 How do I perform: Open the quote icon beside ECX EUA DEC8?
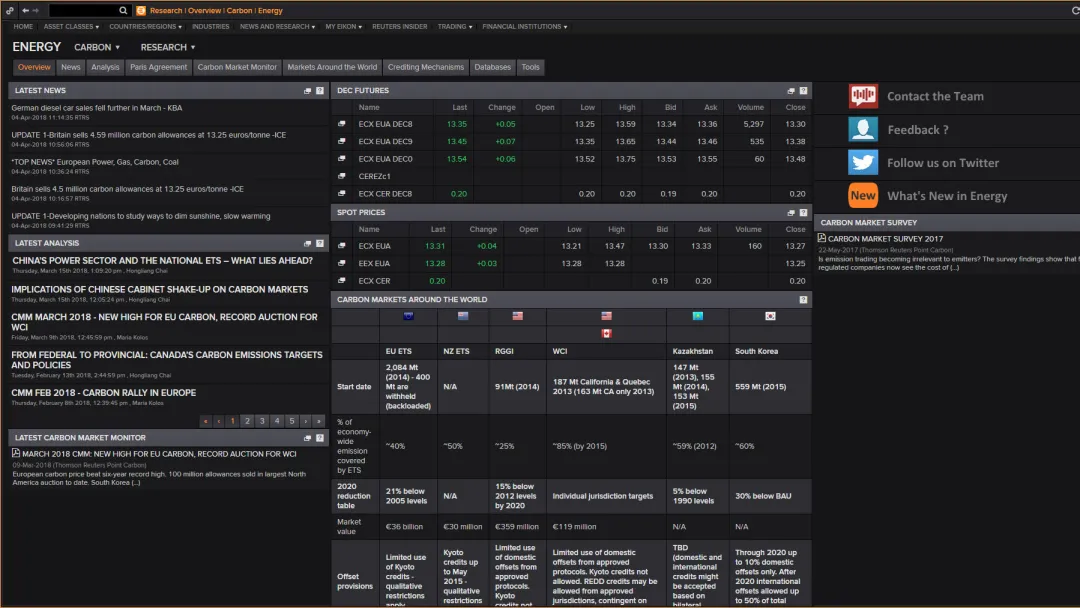tap(342, 124)
